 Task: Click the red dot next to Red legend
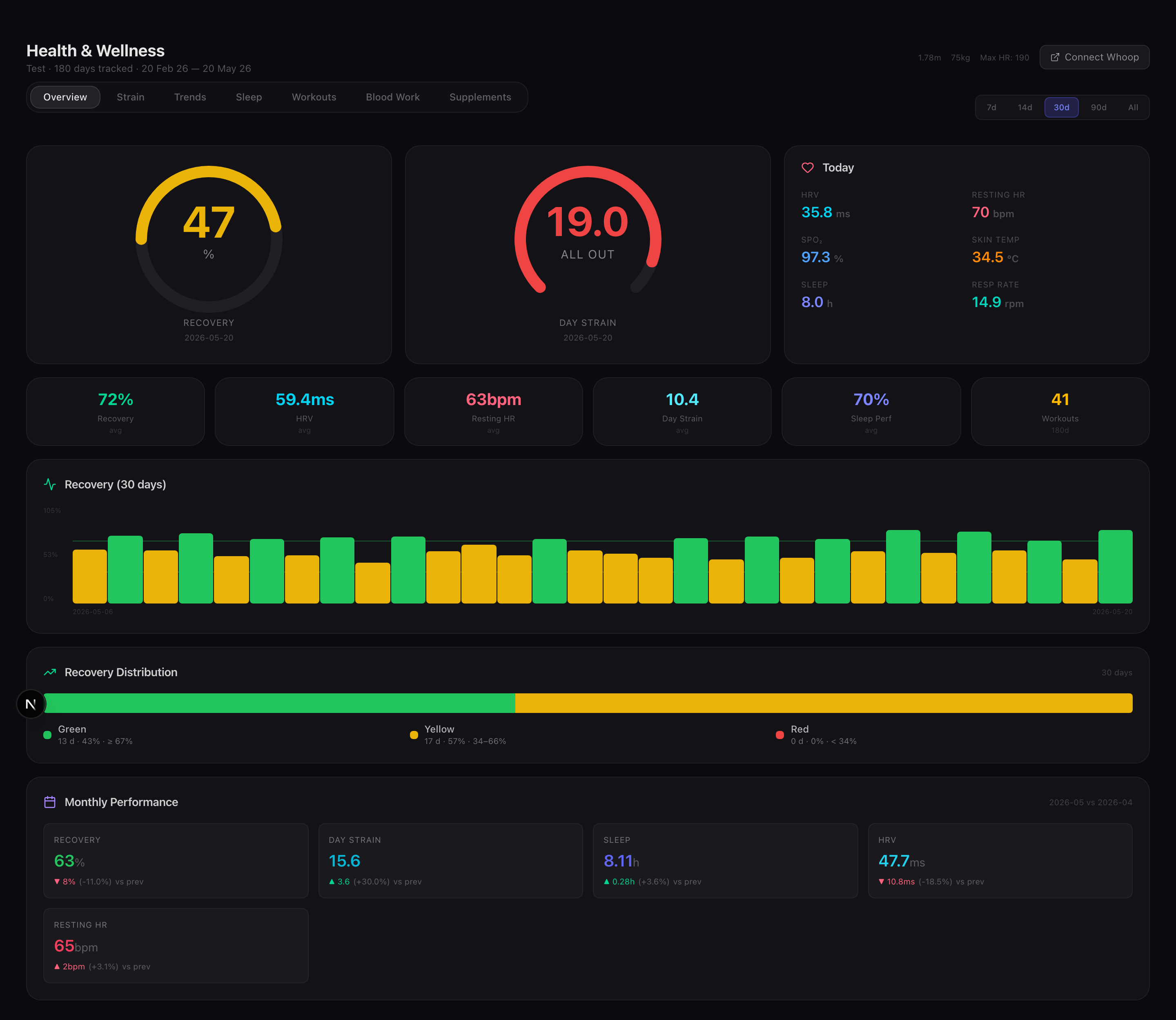780,735
